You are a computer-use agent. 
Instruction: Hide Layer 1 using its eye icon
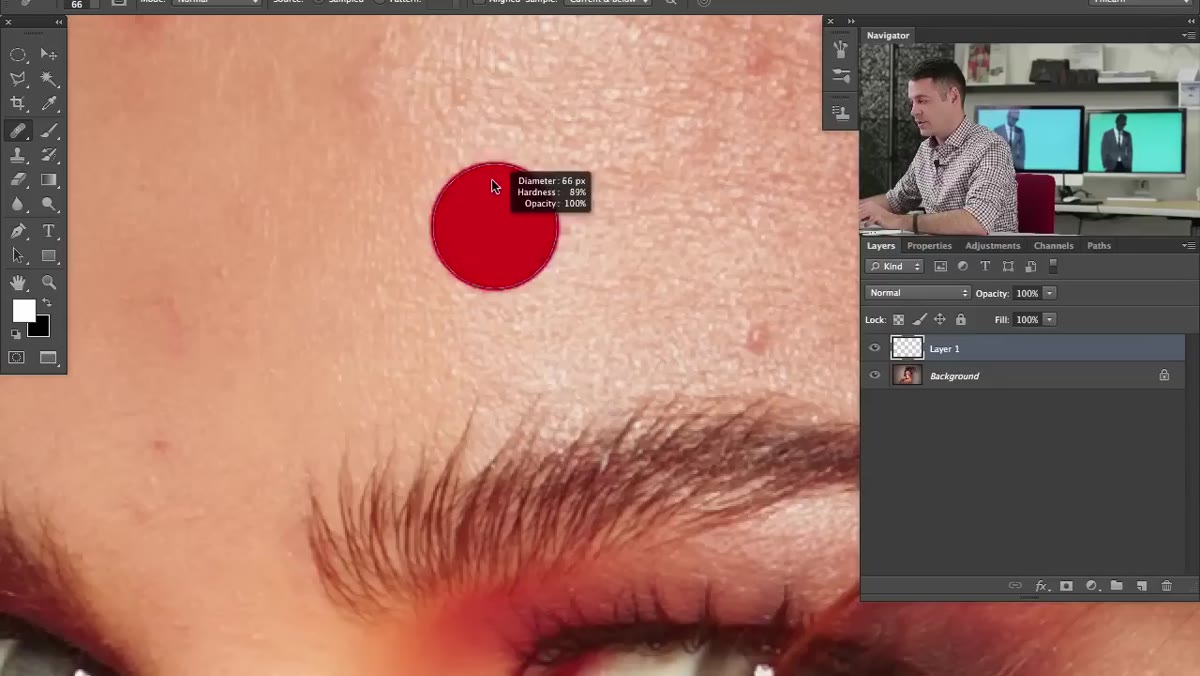875,348
